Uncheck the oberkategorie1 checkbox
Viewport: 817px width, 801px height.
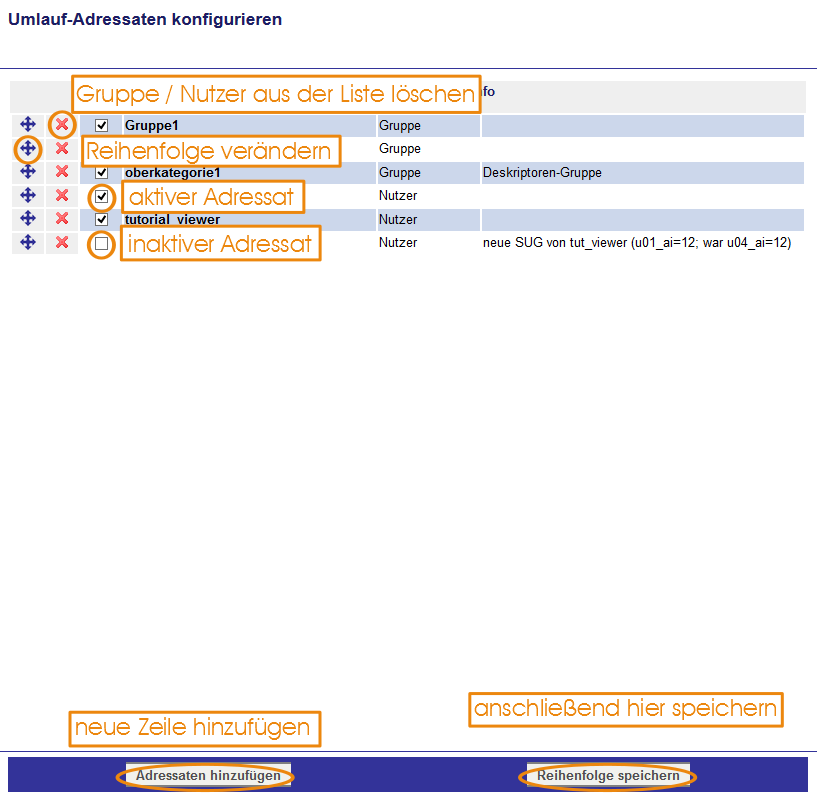tap(102, 172)
